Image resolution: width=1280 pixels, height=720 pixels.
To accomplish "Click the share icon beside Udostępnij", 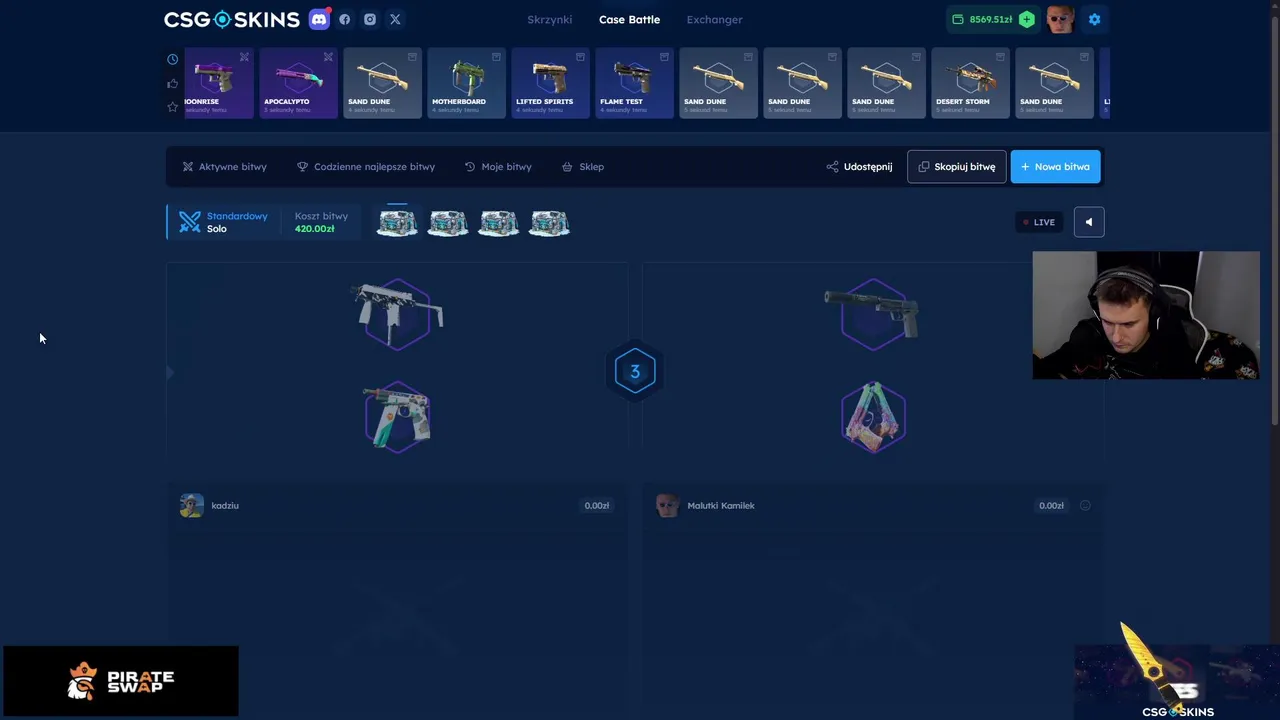I will 832,167.
